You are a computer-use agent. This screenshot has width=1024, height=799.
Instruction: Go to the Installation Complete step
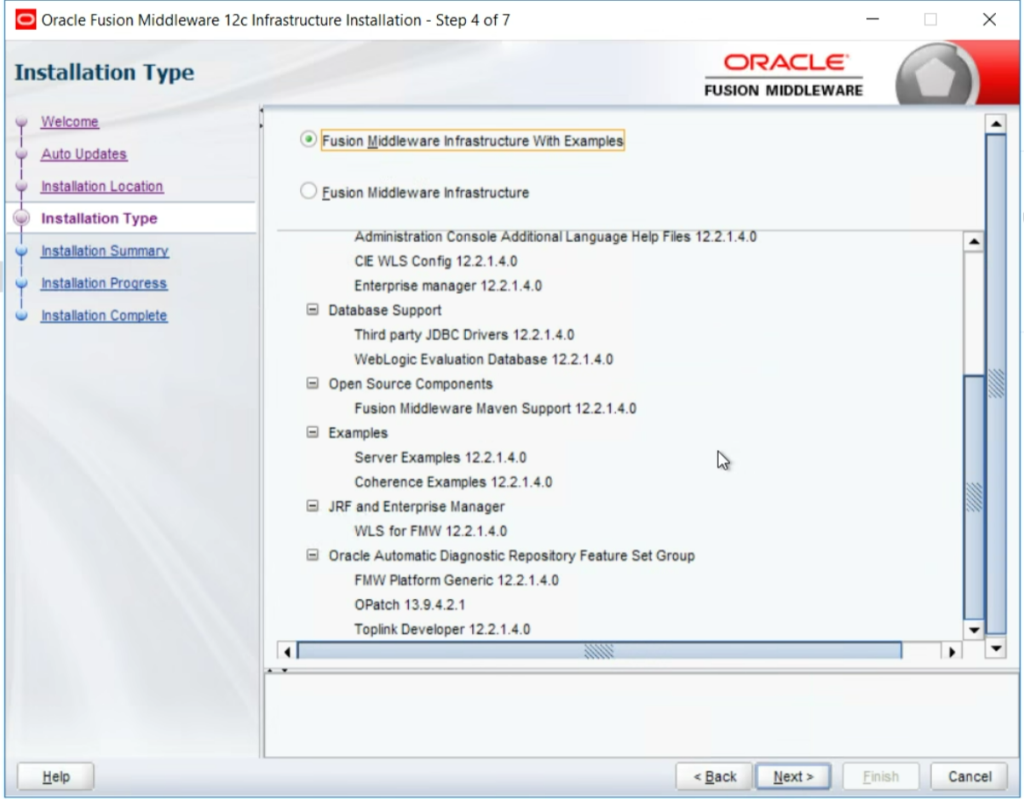(104, 316)
